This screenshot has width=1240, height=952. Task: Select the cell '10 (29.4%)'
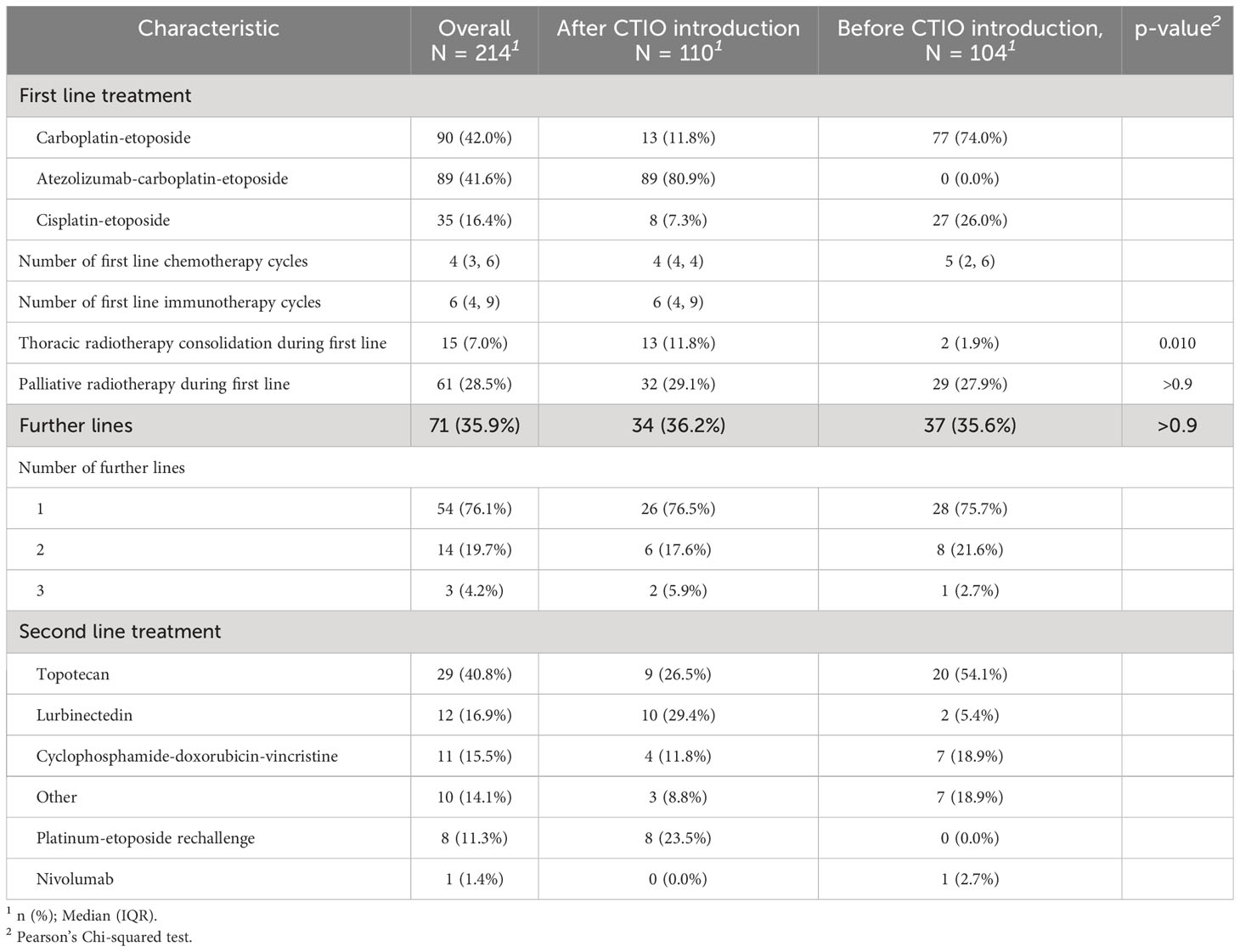678,715
